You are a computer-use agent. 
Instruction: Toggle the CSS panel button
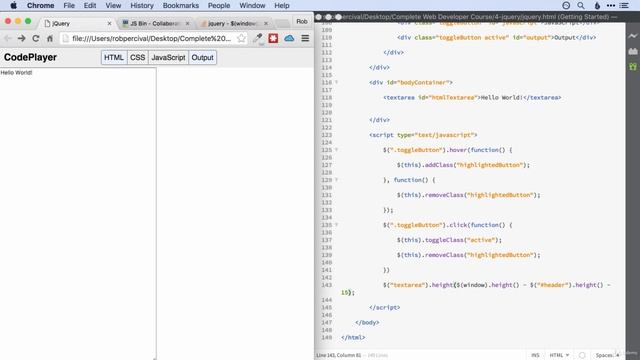[x=138, y=58]
